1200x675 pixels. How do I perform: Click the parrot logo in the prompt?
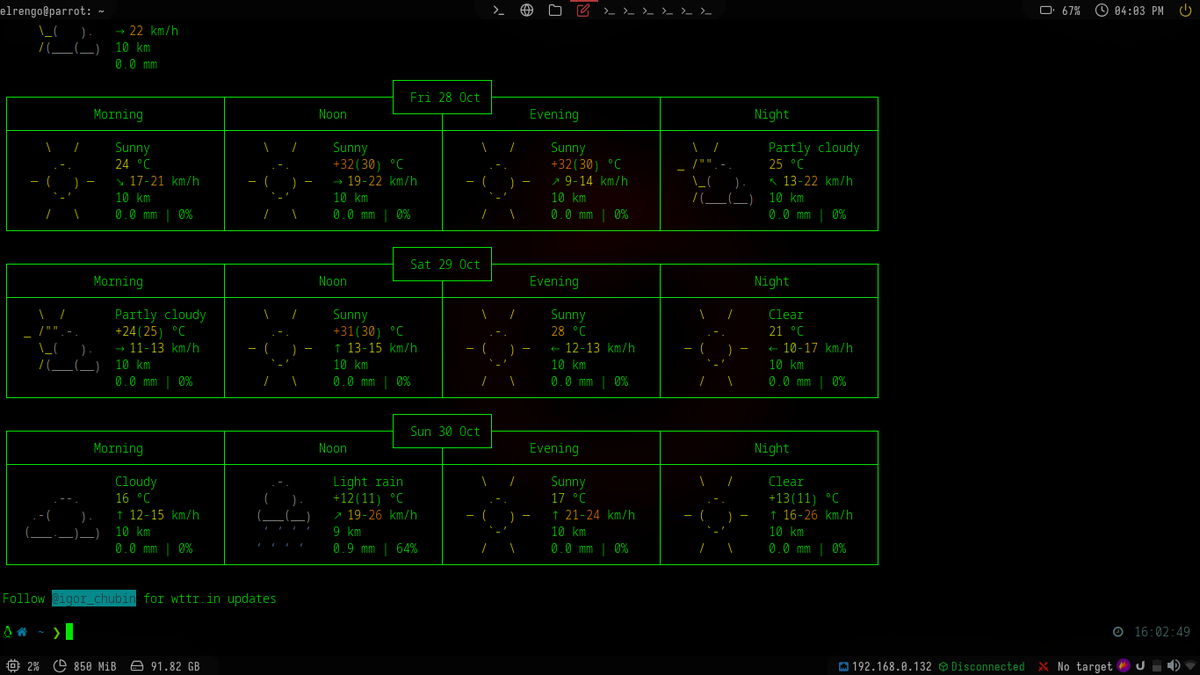[8, 632]
